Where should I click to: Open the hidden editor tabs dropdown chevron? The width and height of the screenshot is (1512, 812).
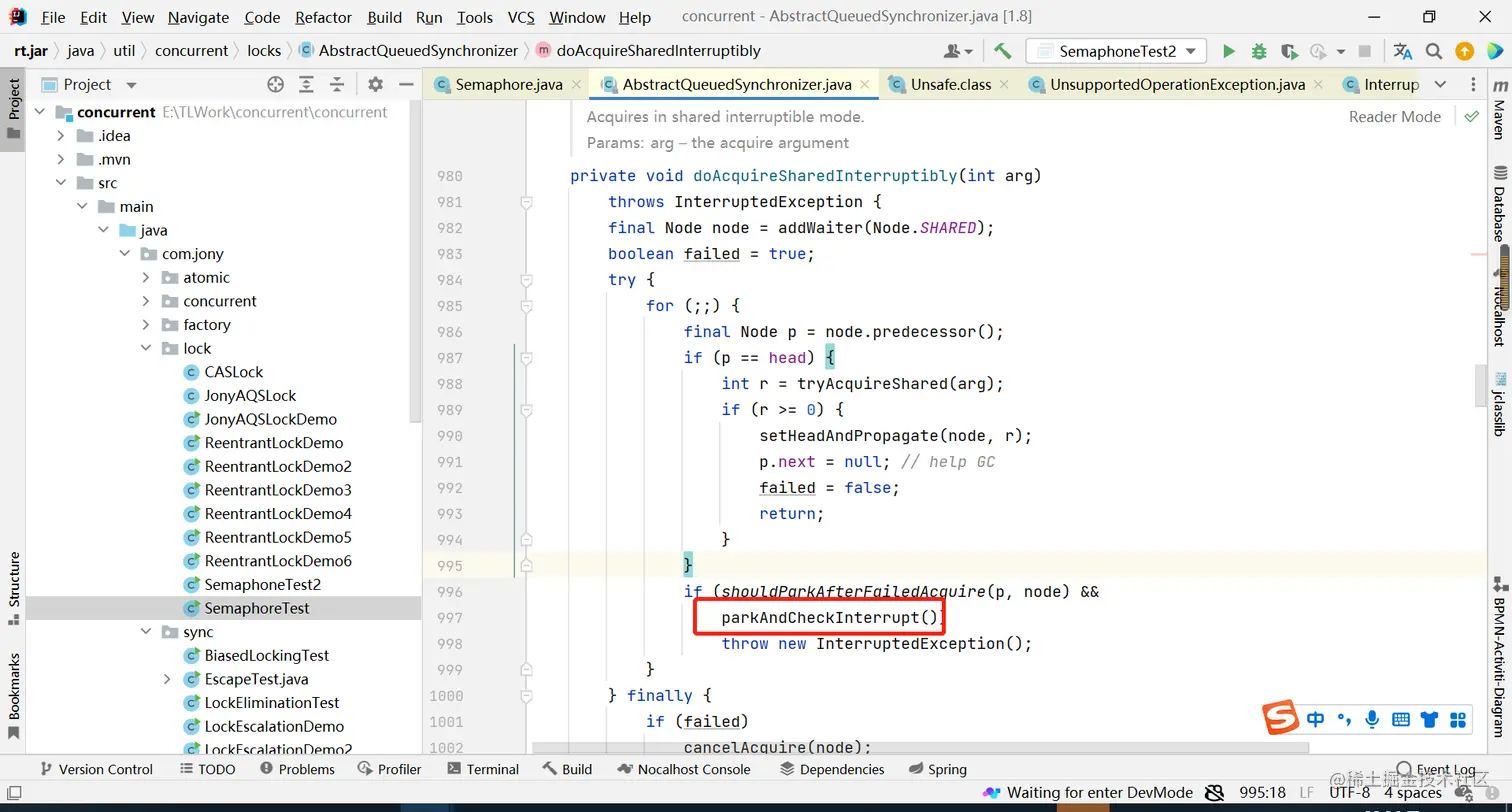pyautogui.click(x=1440, y=85)
